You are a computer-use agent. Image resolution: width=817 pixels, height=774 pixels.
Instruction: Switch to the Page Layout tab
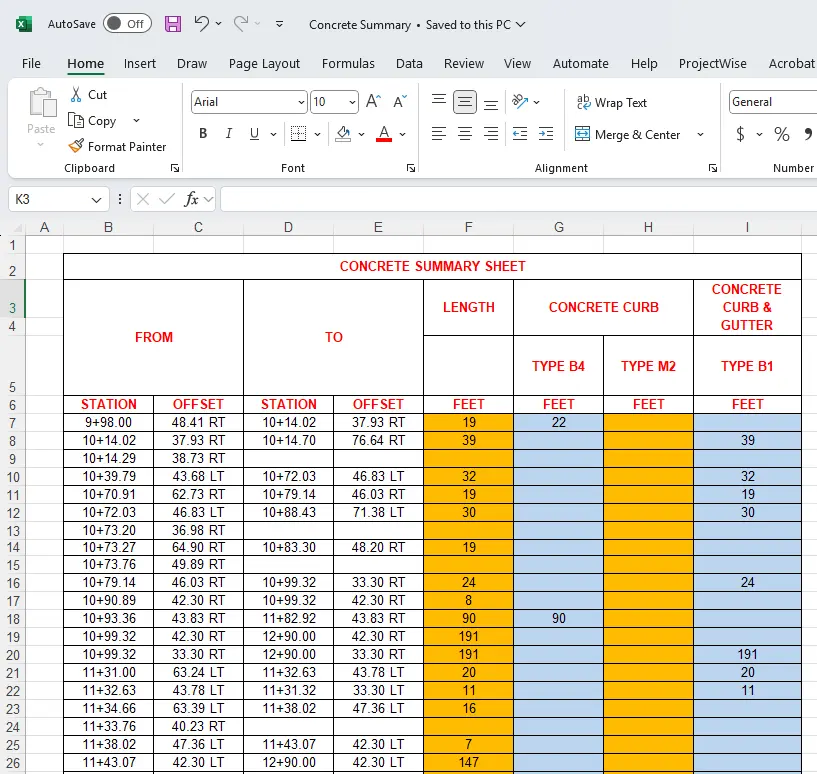point(264,63)
